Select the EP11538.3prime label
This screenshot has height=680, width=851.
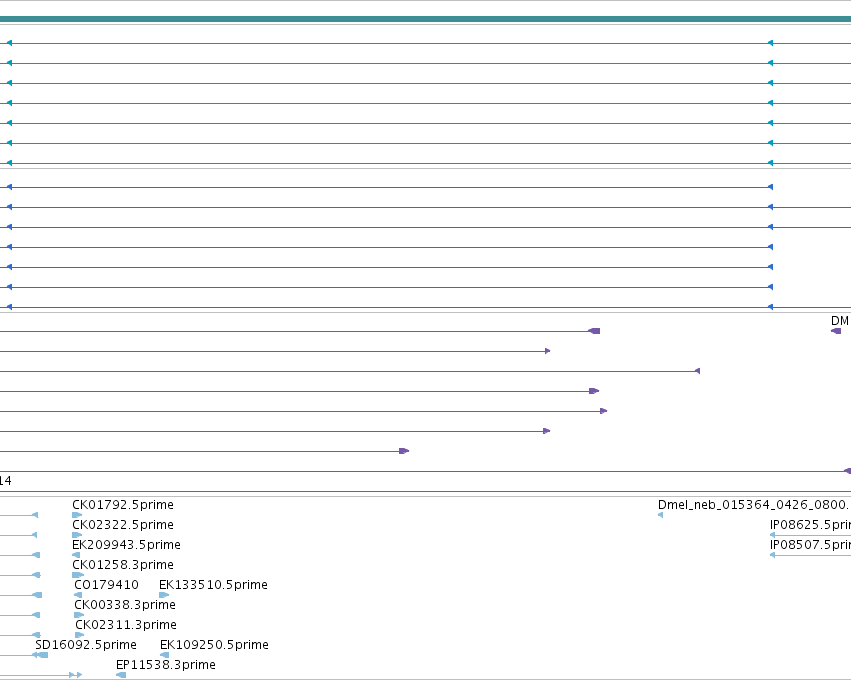click(x=166, y=665)
